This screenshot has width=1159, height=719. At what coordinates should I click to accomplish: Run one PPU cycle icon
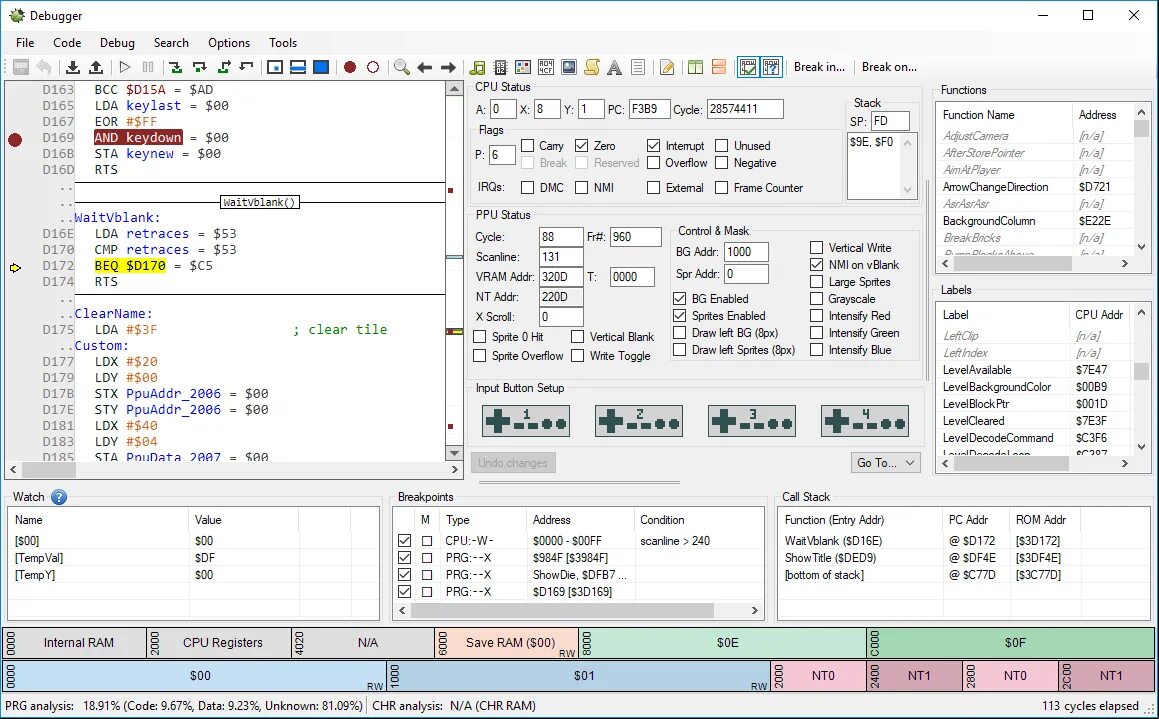click(275, 67)
